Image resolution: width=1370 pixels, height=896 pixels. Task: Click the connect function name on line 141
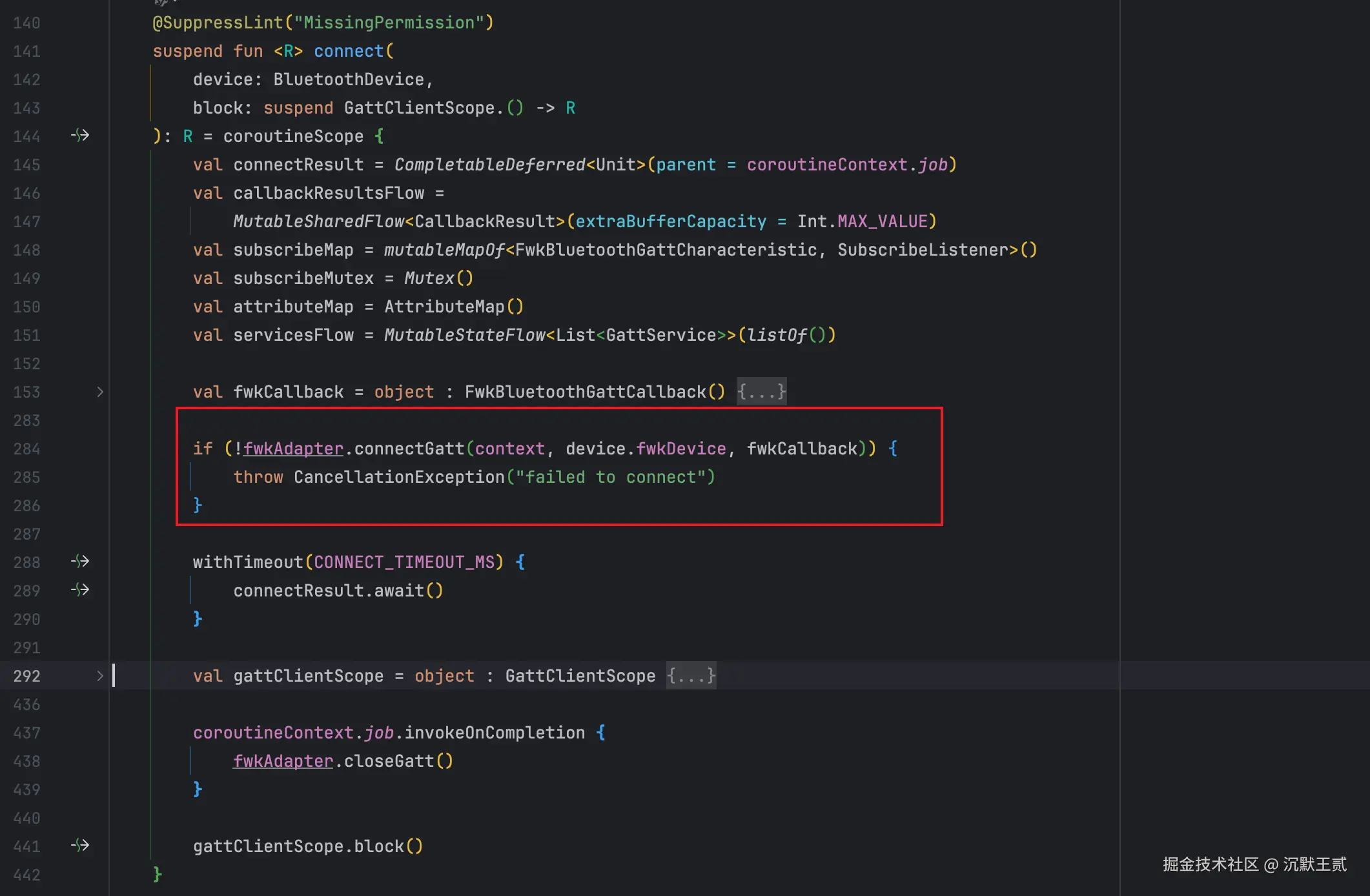[349, 51]
